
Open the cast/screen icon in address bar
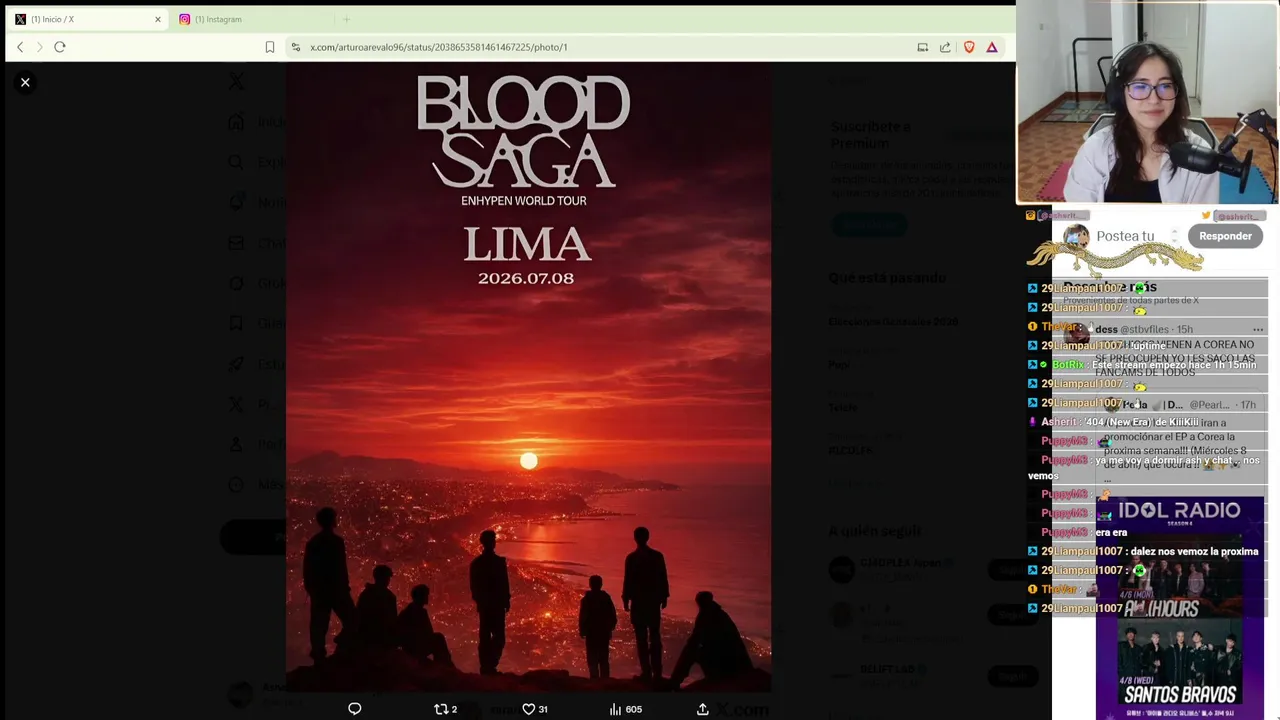(x=922, y=47)
